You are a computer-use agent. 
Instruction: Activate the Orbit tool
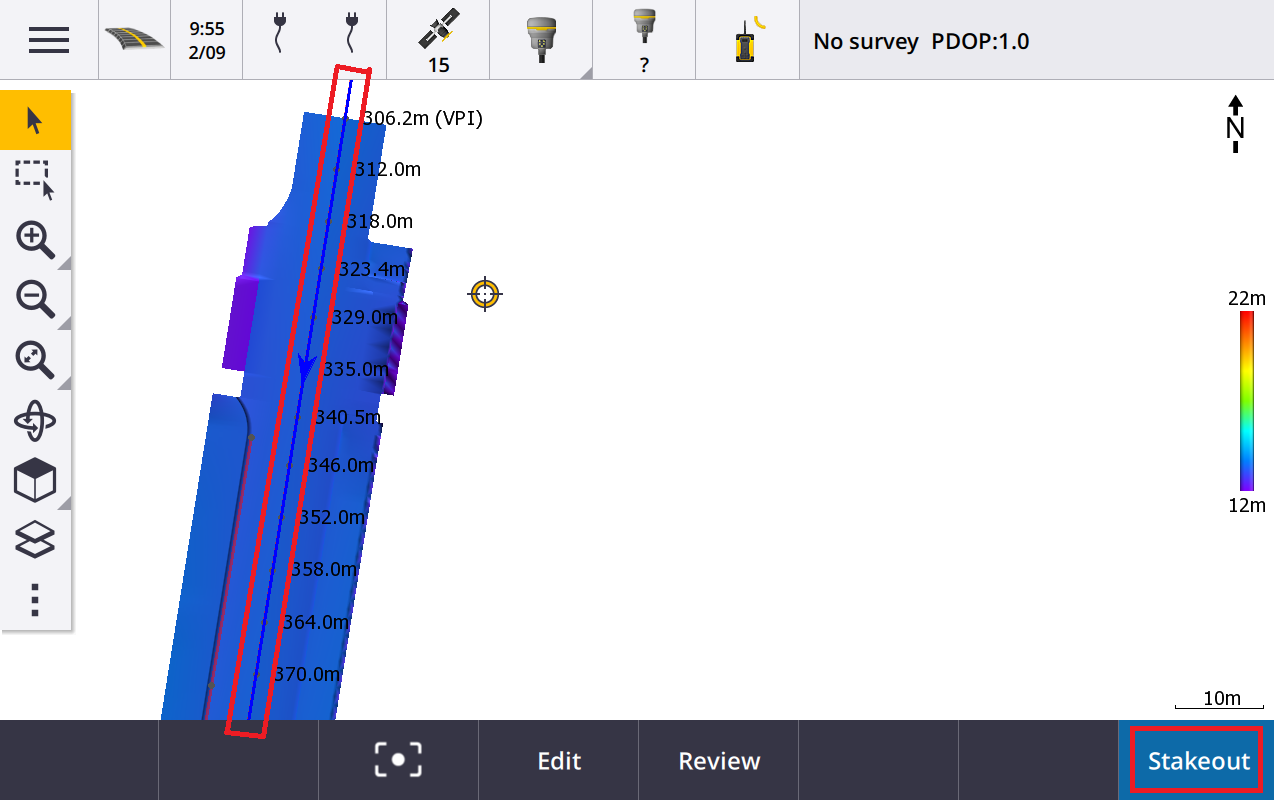click(35, 421)
